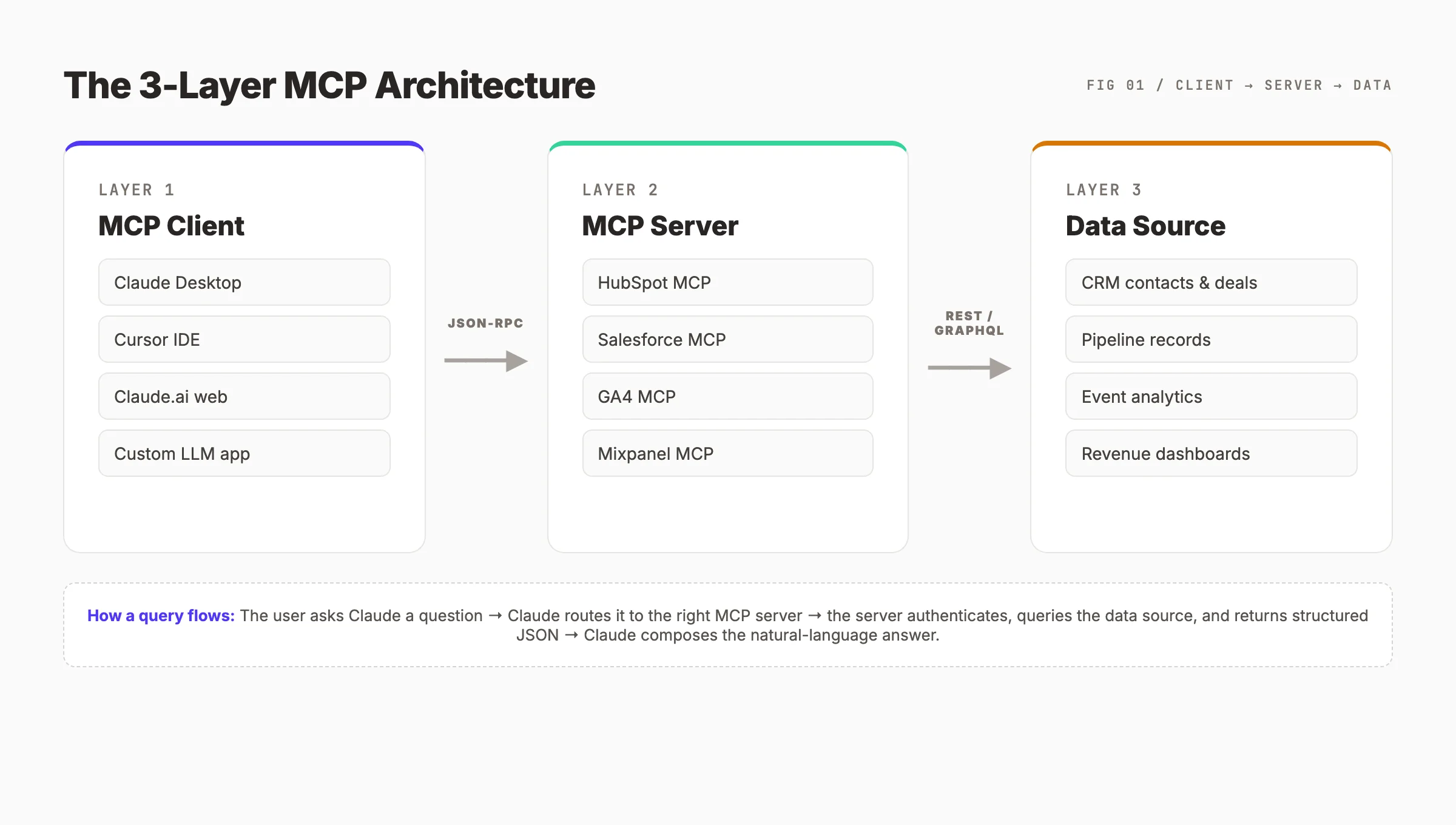The width and height of the screenshot is (1456, 825).
Task: Select the Custom LLM app item
Action: 244,453
